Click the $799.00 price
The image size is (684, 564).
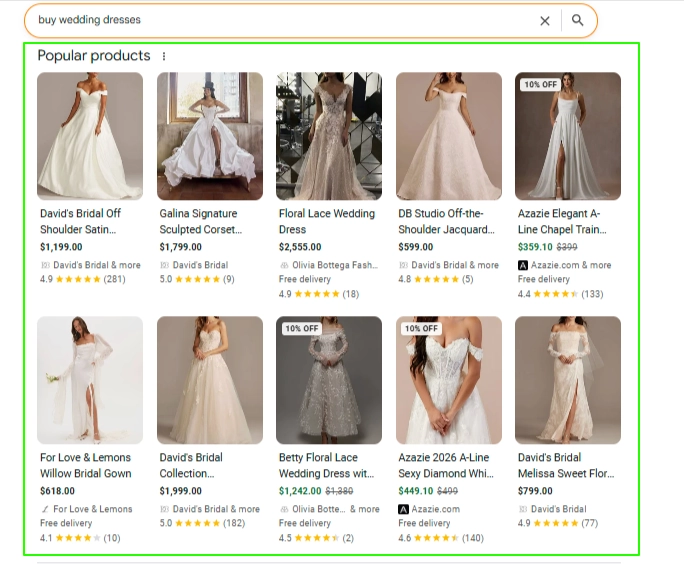pyautogui.click(x=535, y=491)
